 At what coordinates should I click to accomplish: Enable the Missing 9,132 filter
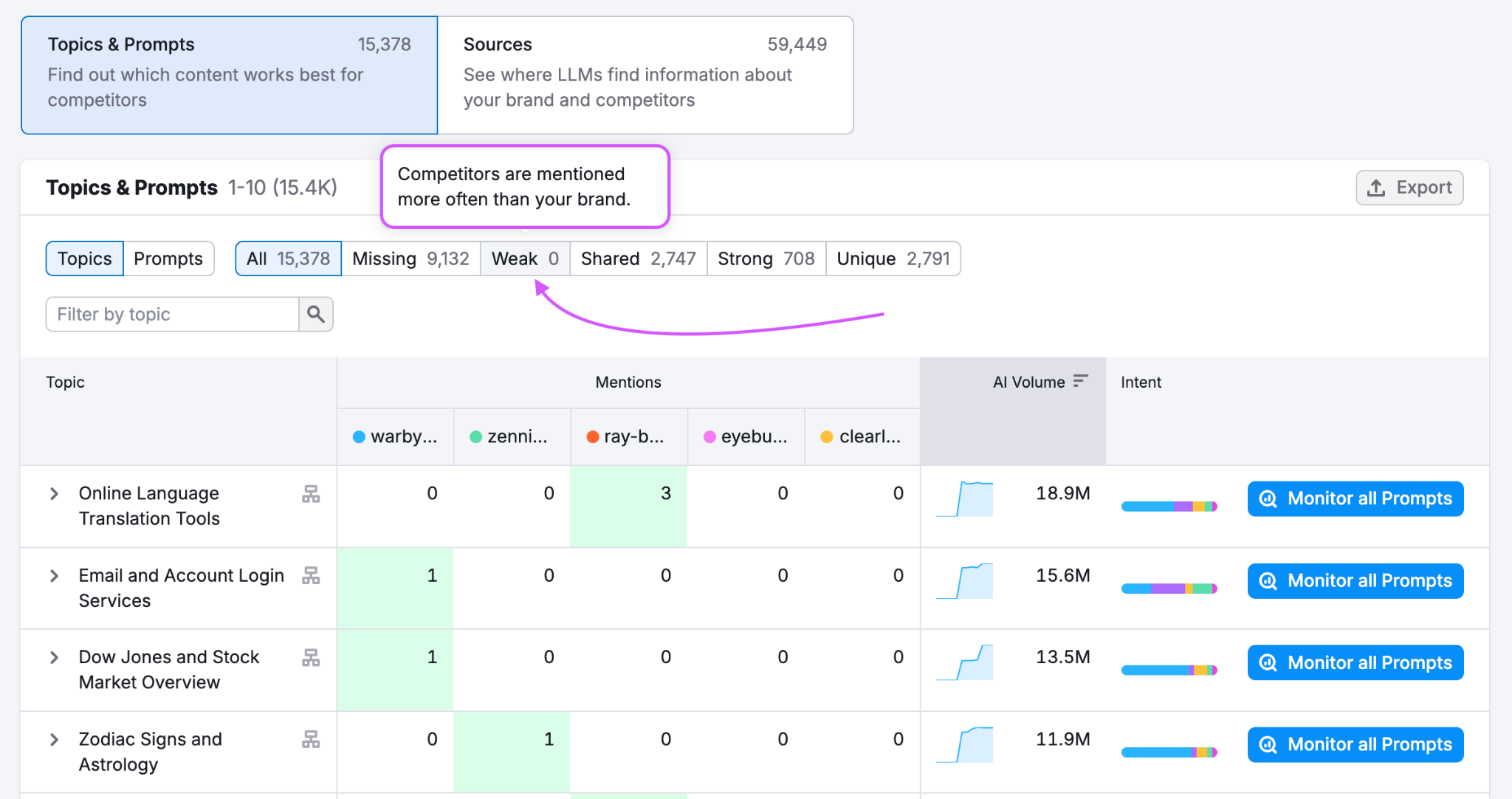click(x=410, y=258)
